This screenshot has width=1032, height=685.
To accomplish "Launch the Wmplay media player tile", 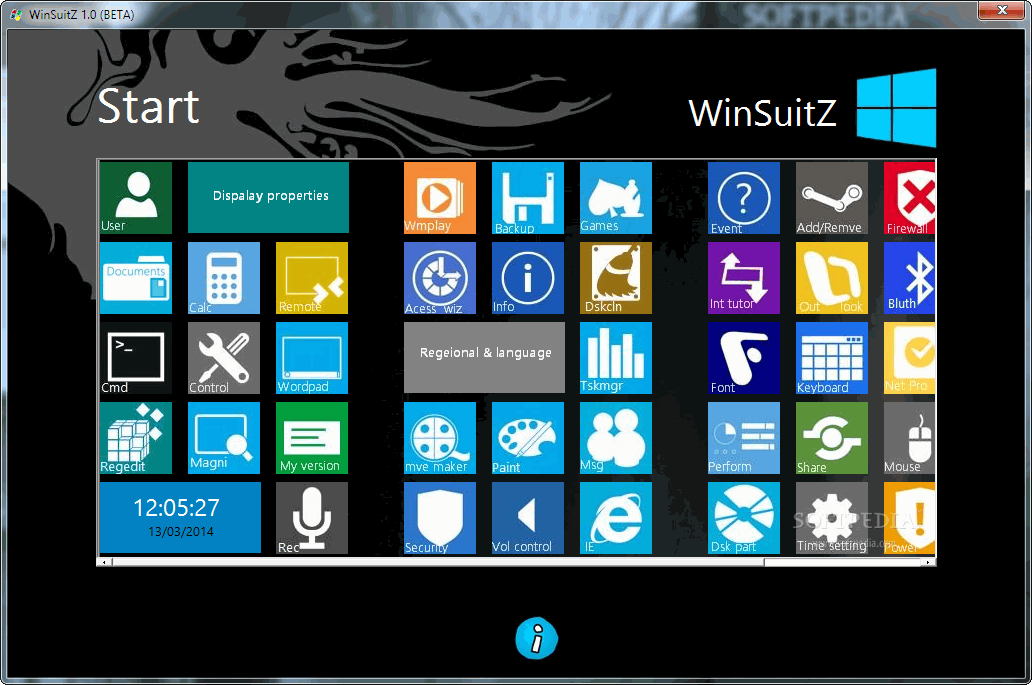I will point(440,197).
